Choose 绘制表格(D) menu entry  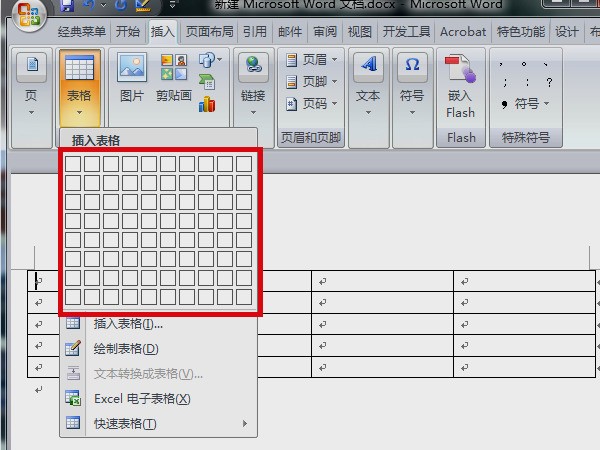point(158,349)
